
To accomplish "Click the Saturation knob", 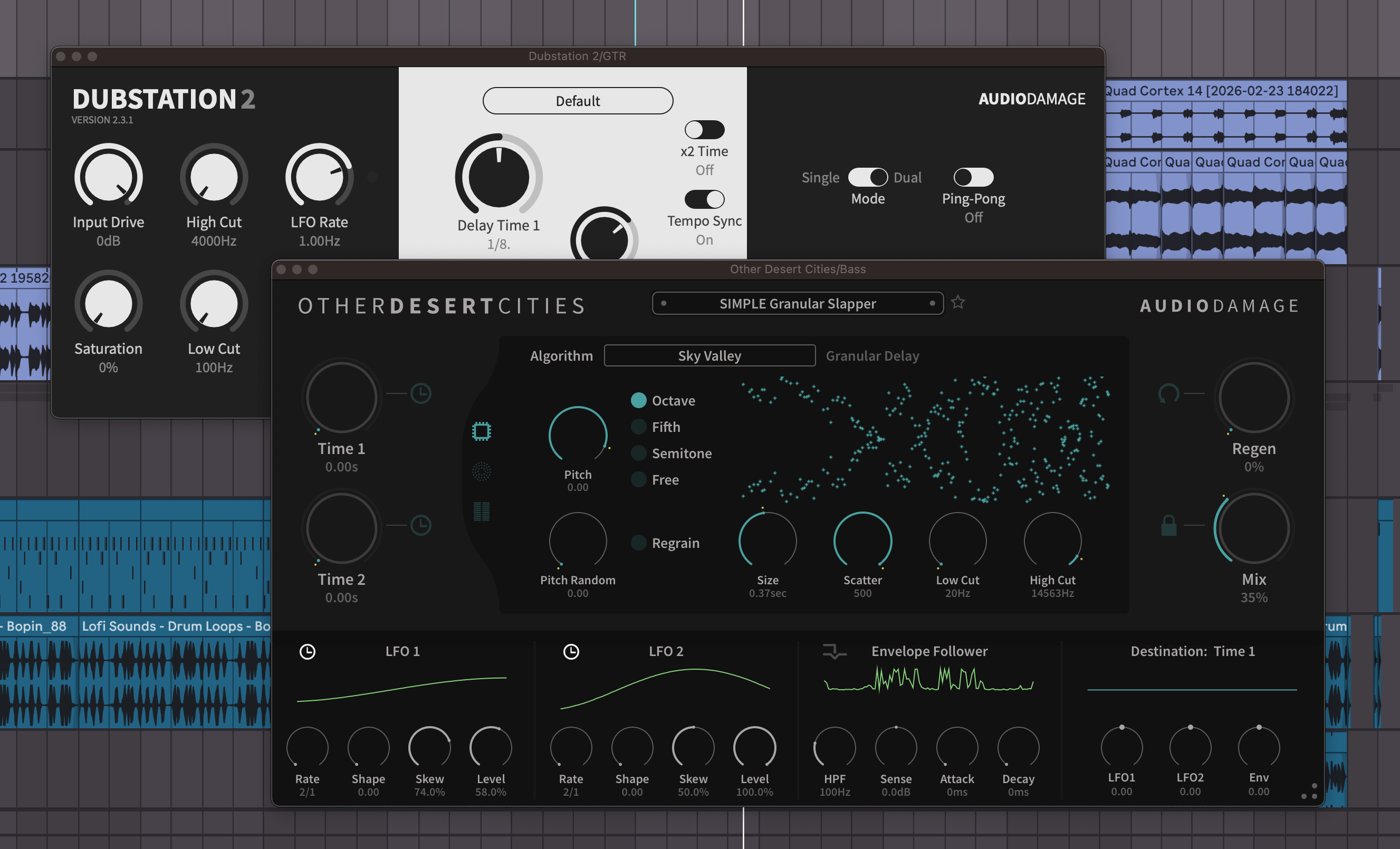I will point(108,303).
